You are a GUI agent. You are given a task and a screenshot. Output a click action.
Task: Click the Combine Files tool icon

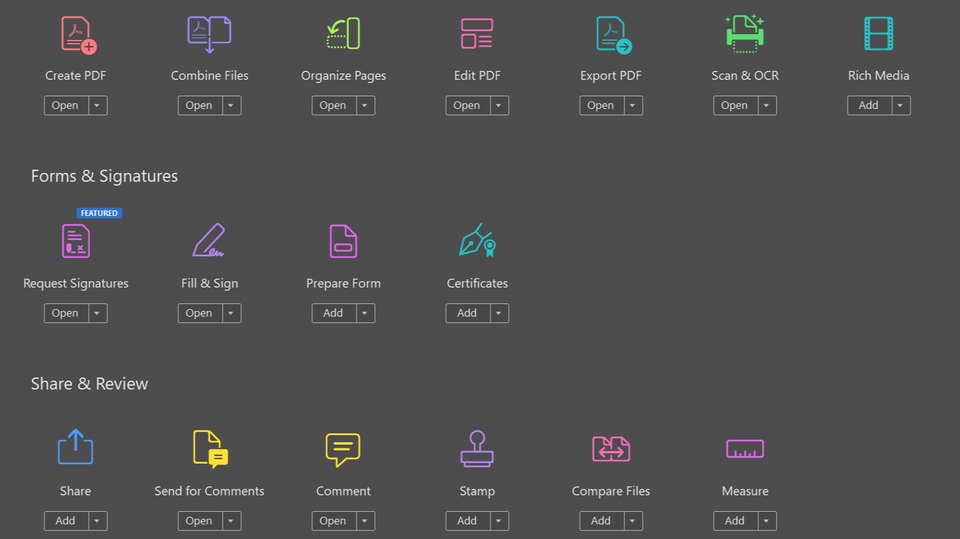tap(209, 34)
